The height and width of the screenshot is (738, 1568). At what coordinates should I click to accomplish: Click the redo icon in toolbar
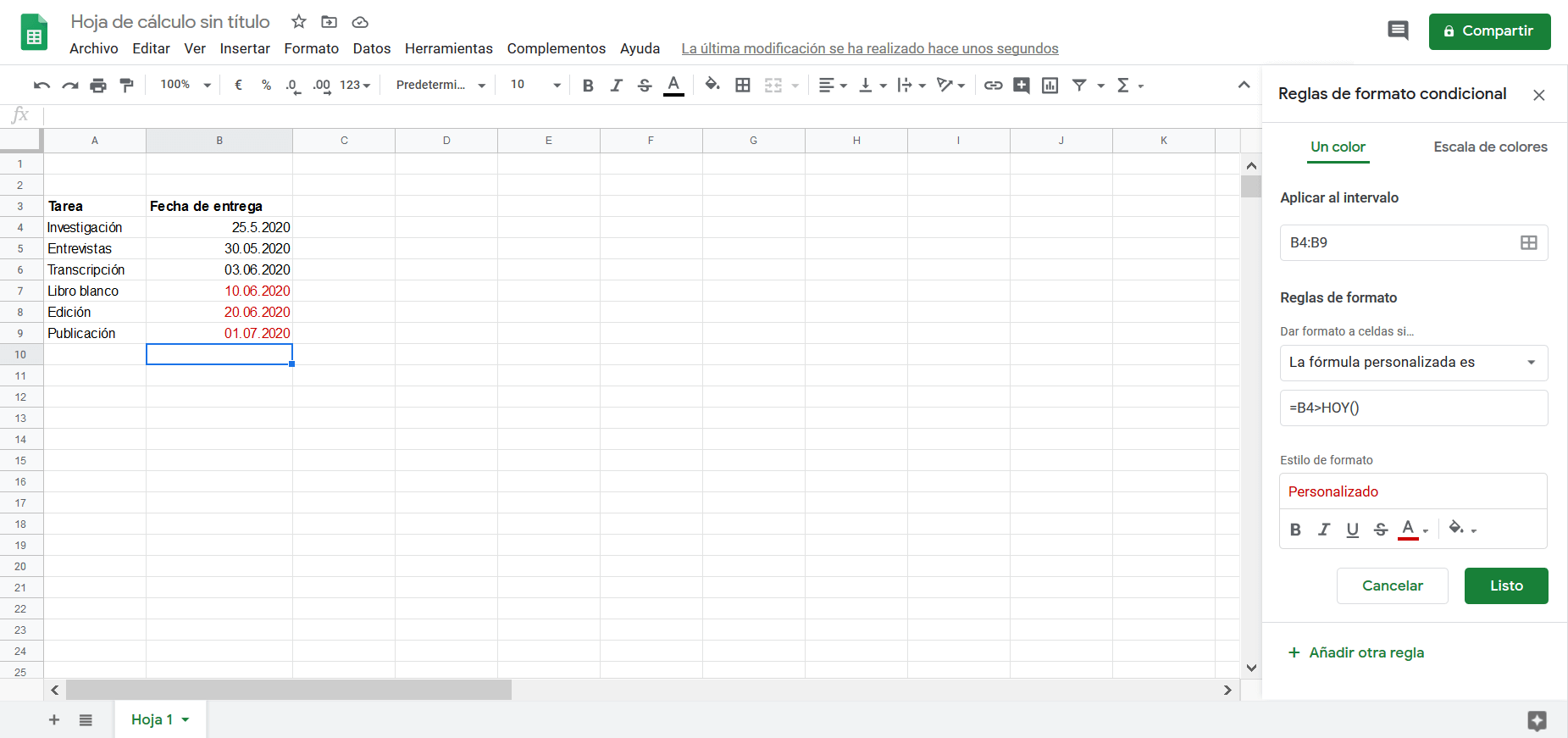tap(70, 86)
